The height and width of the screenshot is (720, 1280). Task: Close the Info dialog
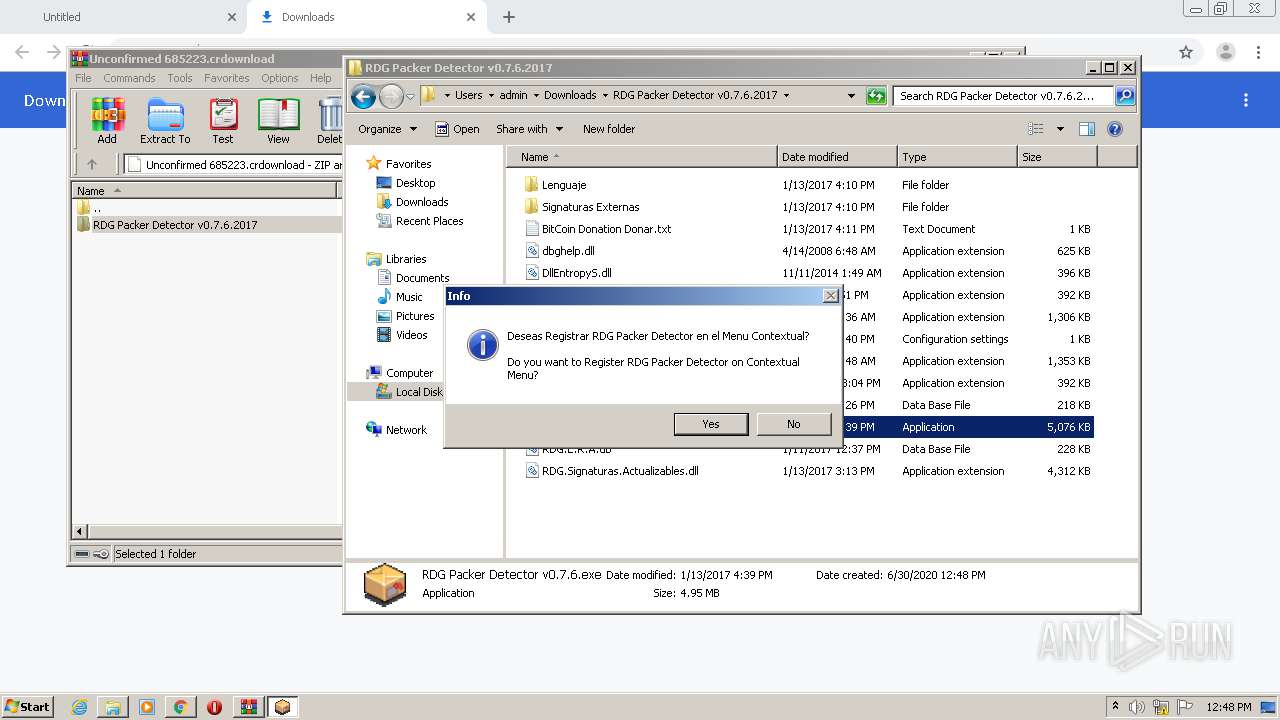pyautogui.click(x=830, y=296)
